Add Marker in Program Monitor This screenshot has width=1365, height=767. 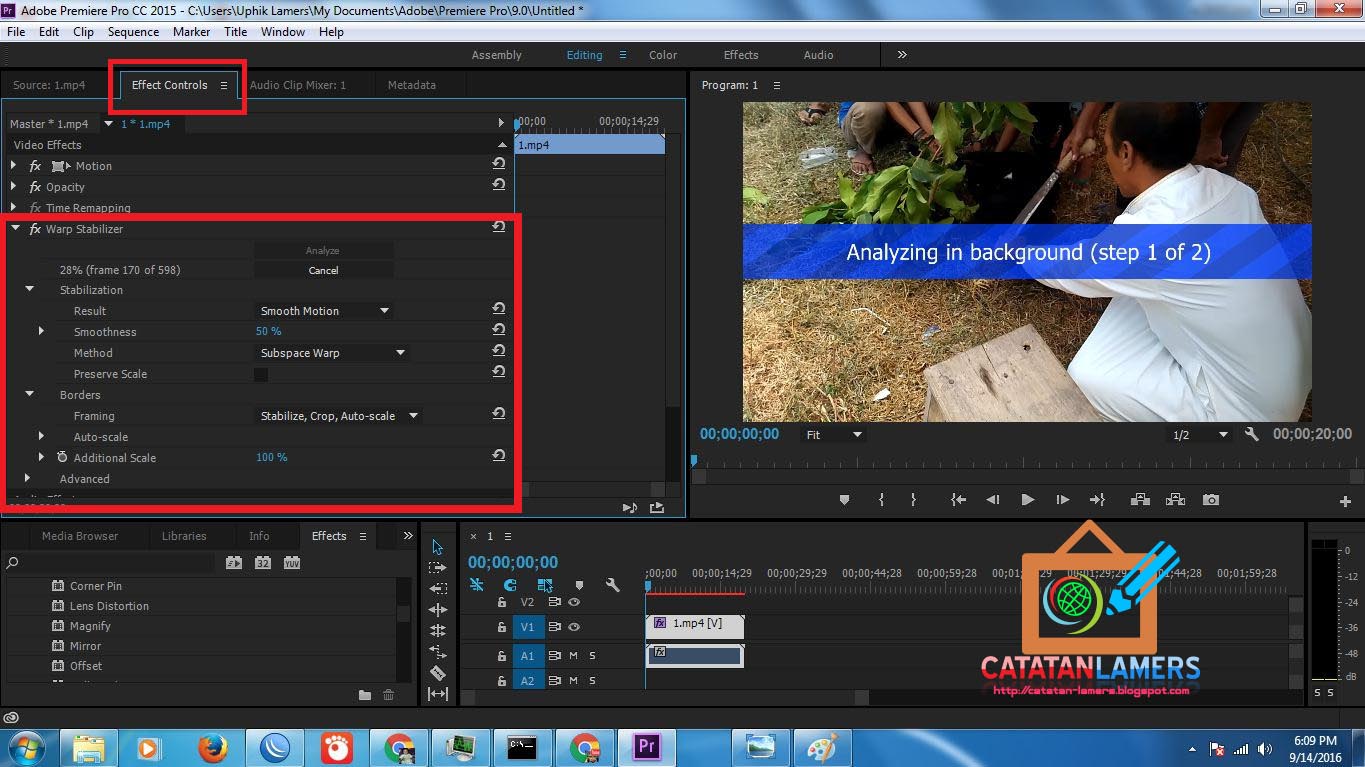844,500
